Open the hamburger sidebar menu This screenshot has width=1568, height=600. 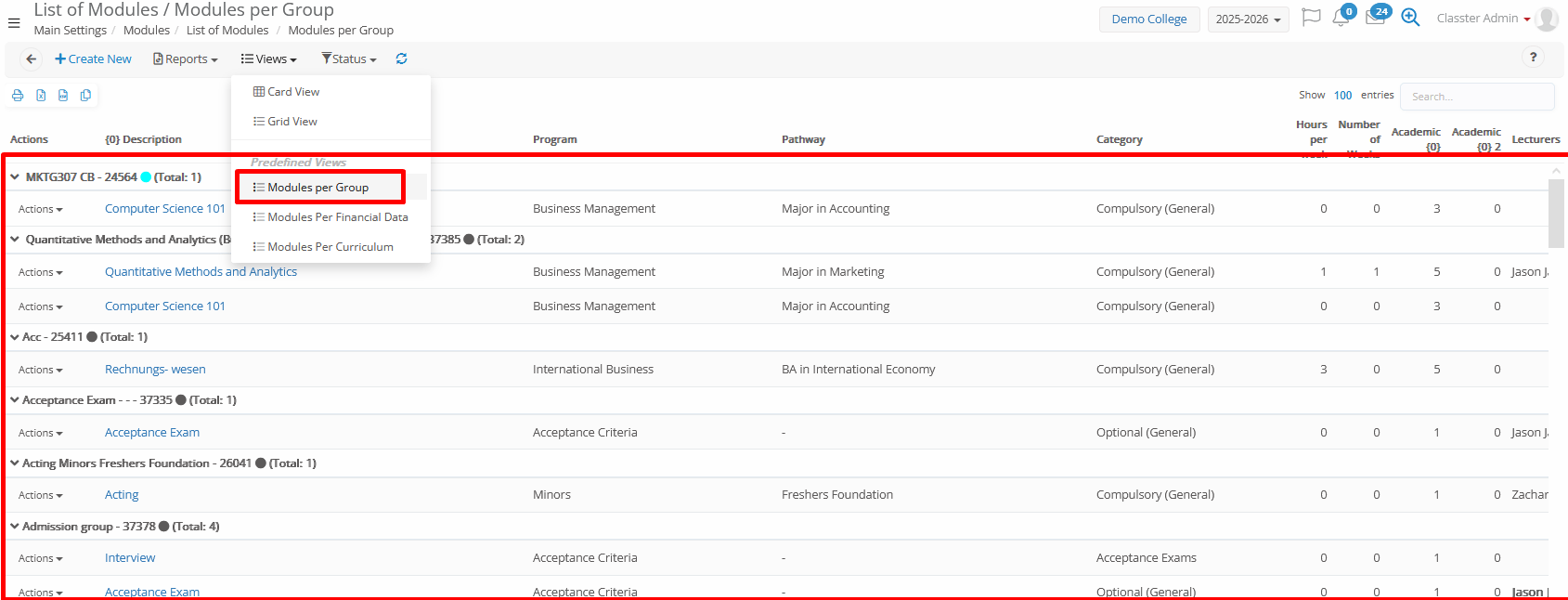(x=14, y=23)
